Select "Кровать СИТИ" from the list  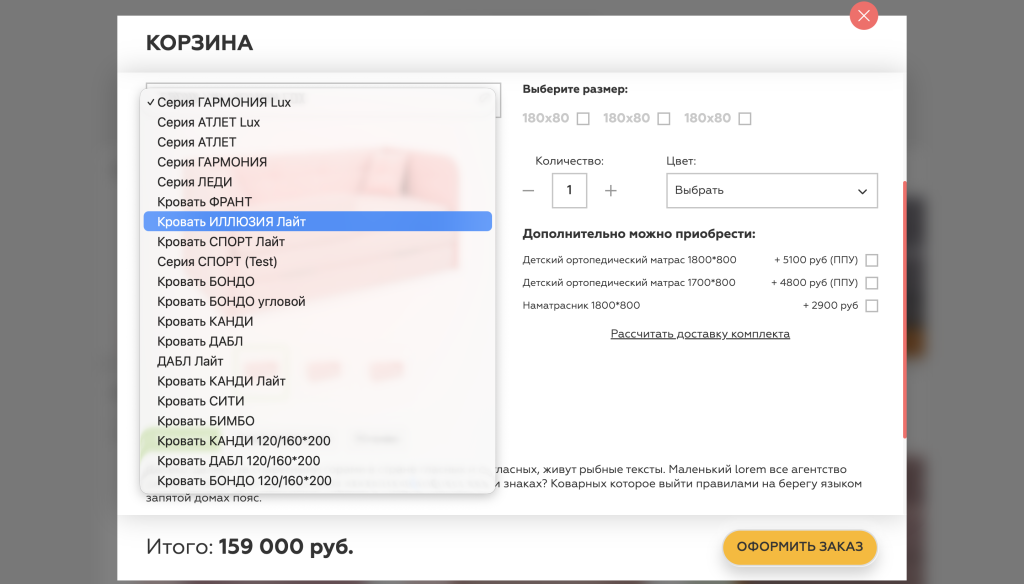pyautogui.click(x=195, y=401)
